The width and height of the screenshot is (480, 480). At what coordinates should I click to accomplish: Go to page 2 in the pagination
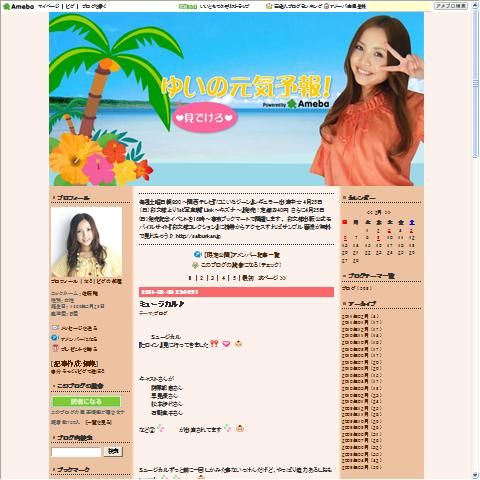pyautogui.click(x=201, y=278)
